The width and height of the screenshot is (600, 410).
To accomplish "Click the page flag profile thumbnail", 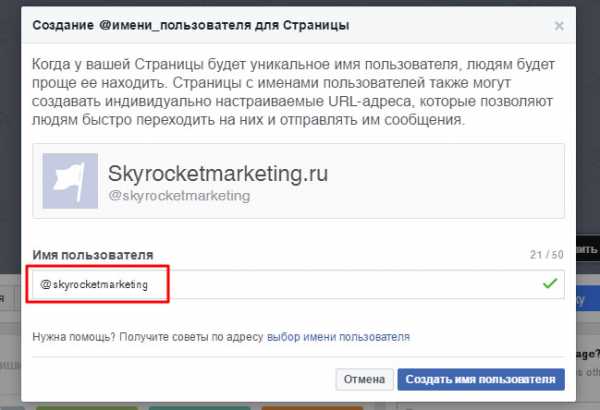I will click(70, 181).
